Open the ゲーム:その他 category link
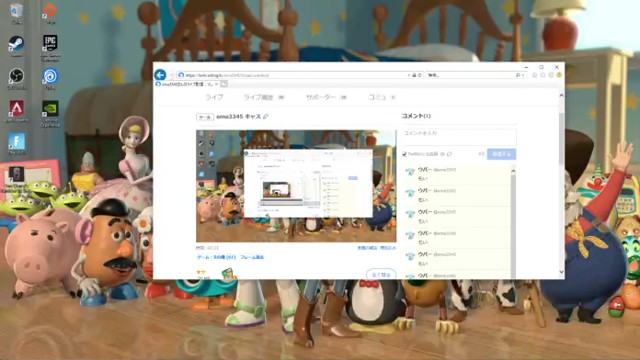 pos(216,257)
